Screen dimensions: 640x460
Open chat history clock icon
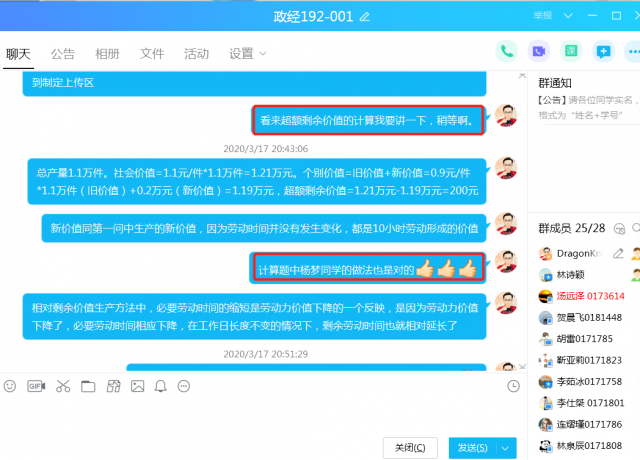pos(513,386)
